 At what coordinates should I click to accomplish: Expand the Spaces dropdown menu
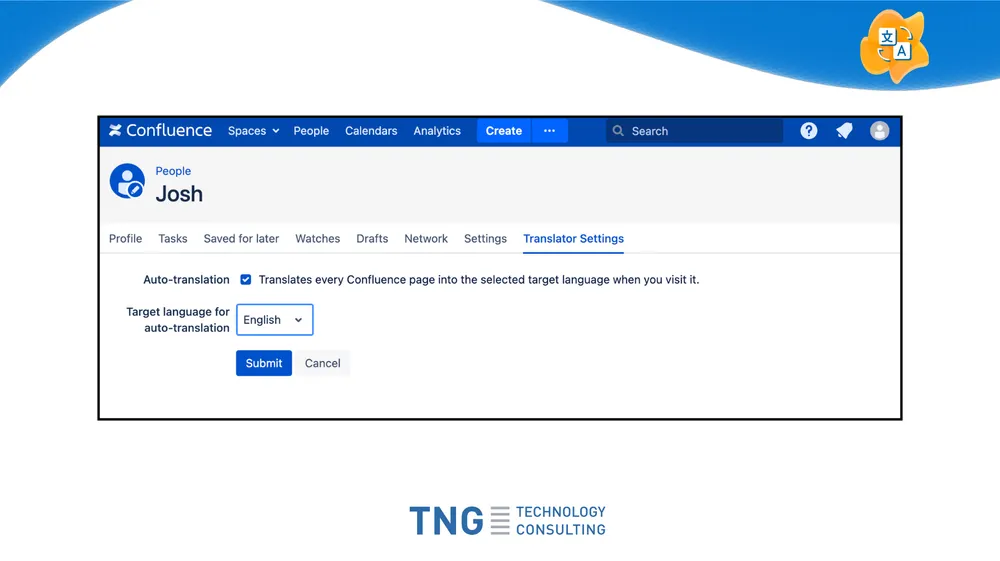tap(253, 131)
